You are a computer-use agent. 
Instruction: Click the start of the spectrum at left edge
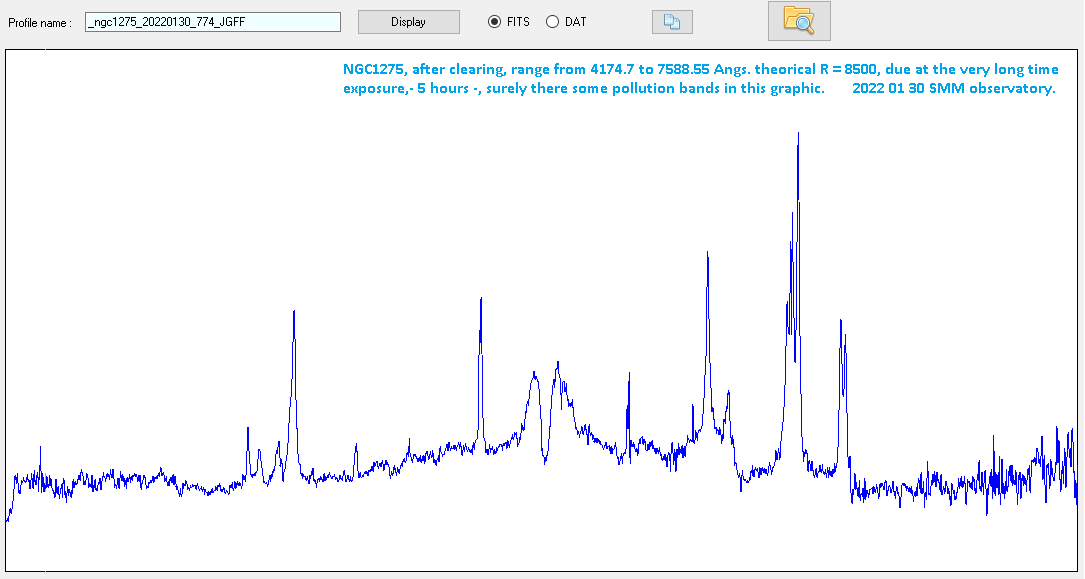(x=10, y=510)
